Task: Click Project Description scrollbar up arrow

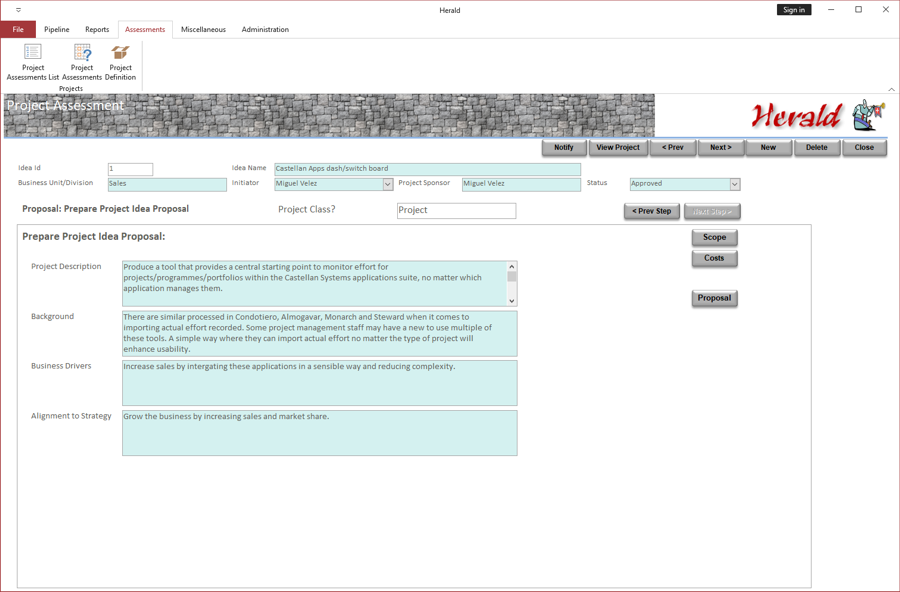Action: pyautogui.click(x=512, y=267)
